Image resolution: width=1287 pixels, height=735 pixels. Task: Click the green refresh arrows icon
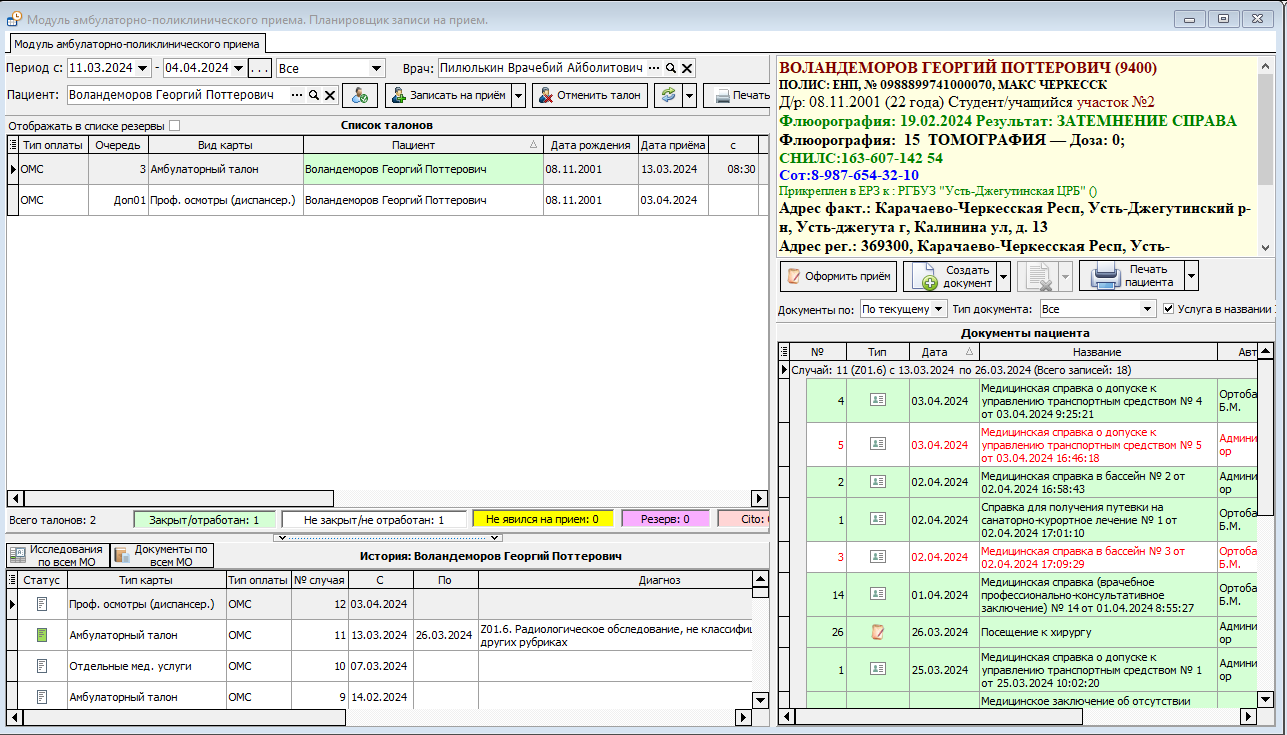[667, 95]
